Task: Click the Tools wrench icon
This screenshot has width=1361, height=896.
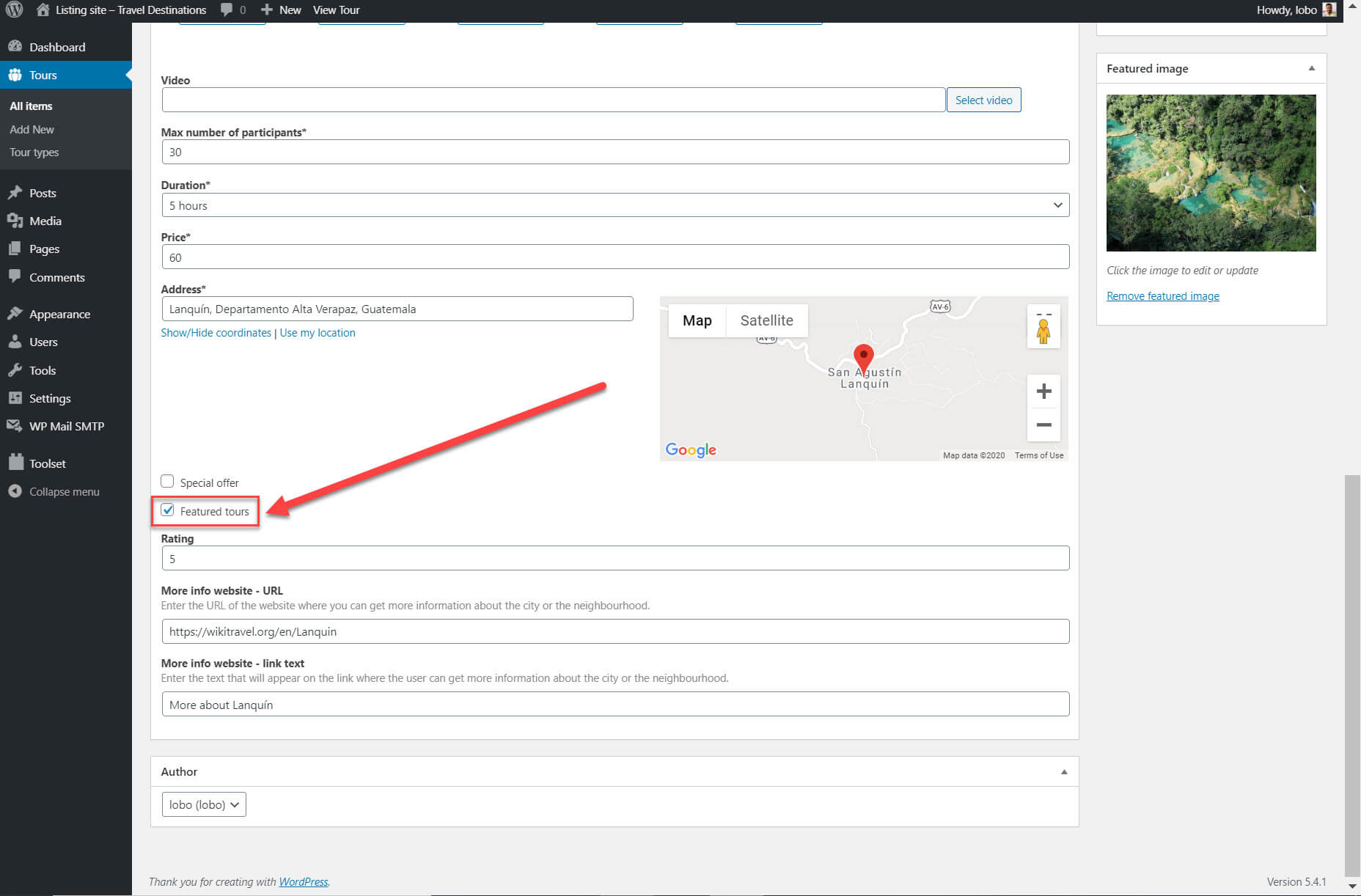Action: (15, 370)
